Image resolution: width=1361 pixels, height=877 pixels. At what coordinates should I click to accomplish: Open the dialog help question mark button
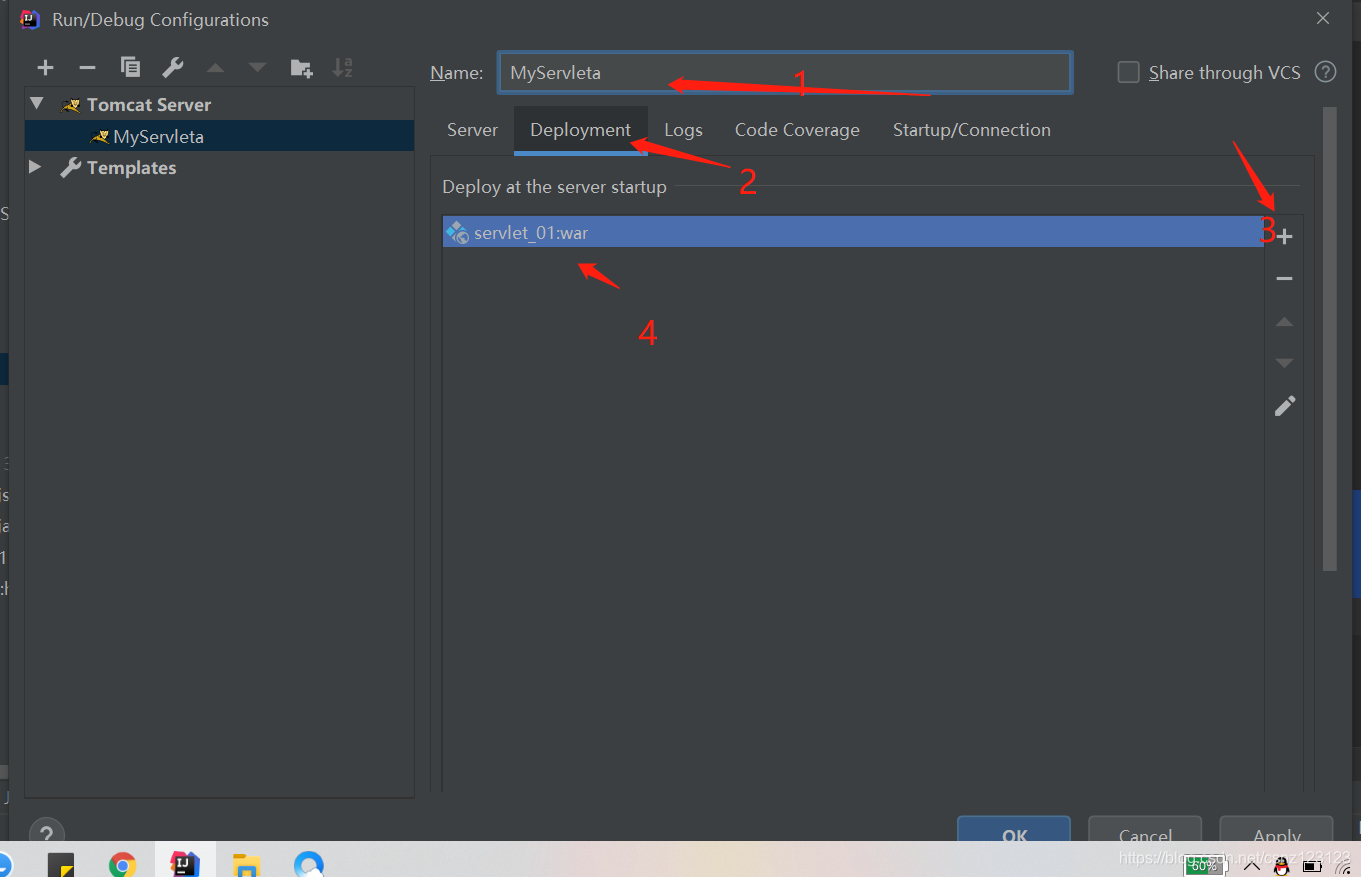tap(46, 832)
